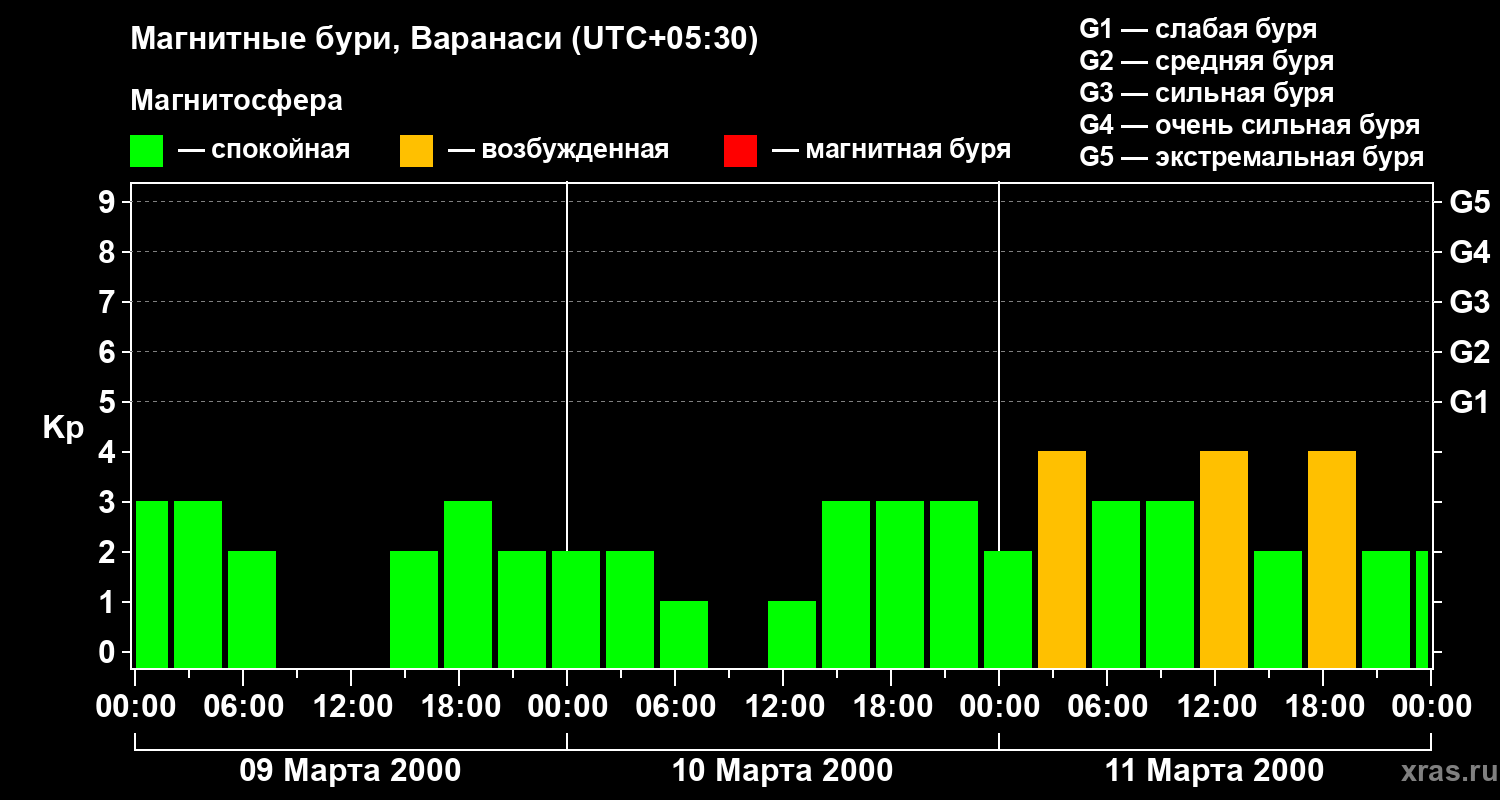Click the 'Магнитосфера' legend heading
The height and width of the screenshot is (800, 1500).
click(236, 101)
